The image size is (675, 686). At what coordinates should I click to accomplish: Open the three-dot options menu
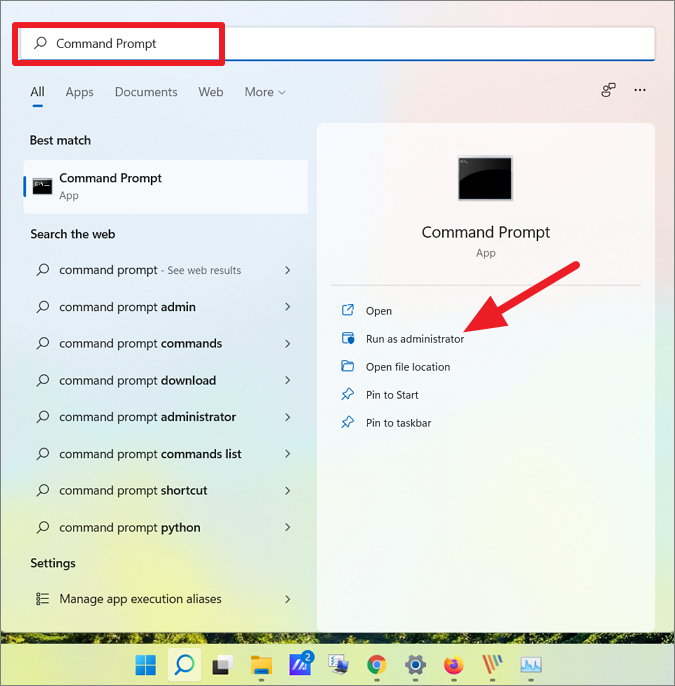(640, 90)
